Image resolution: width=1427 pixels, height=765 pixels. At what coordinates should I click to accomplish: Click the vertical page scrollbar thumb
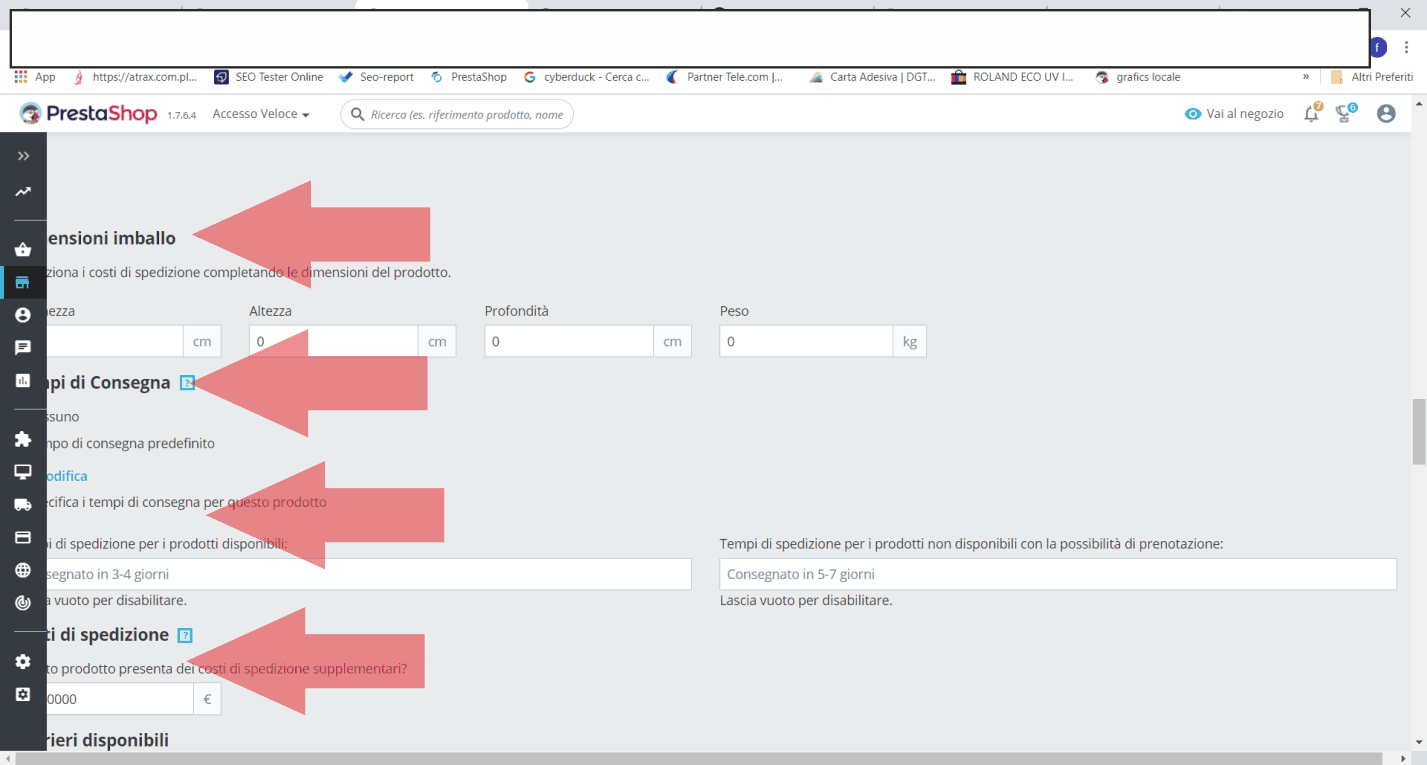click(x=1418, y=432)
